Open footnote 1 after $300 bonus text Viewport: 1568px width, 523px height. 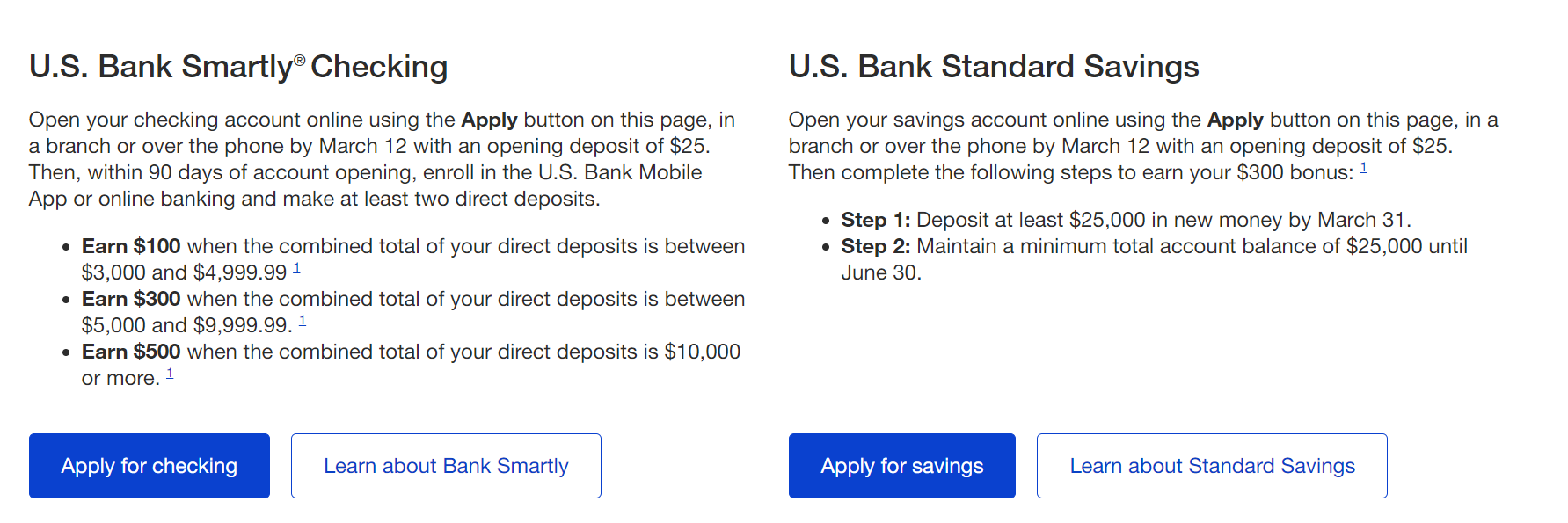click(1364, 168)
